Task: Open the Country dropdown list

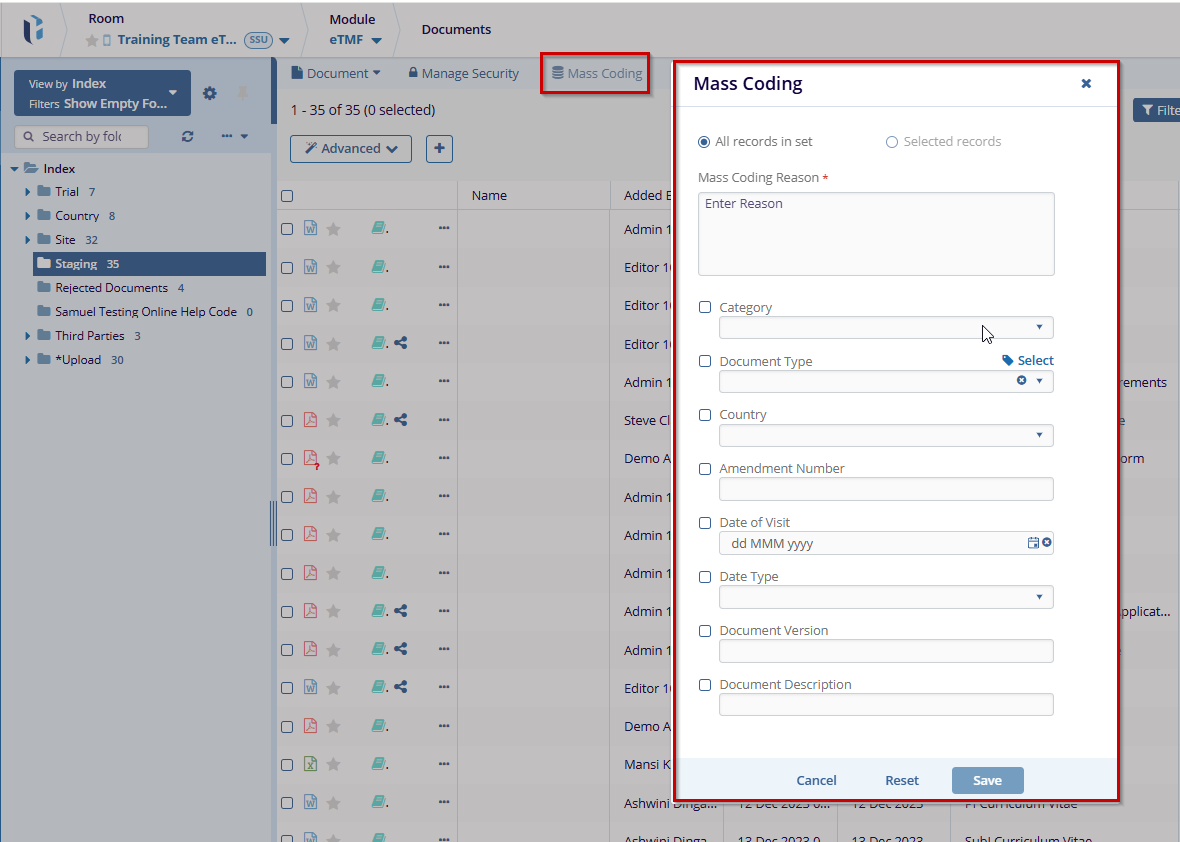Action: (885, 436)
